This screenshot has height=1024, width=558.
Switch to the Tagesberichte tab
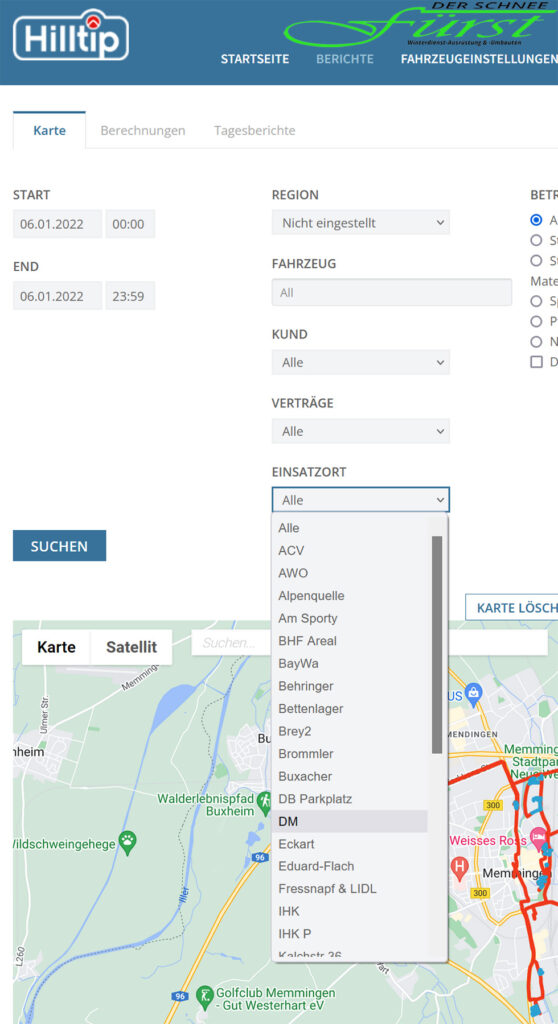point(255,130)
